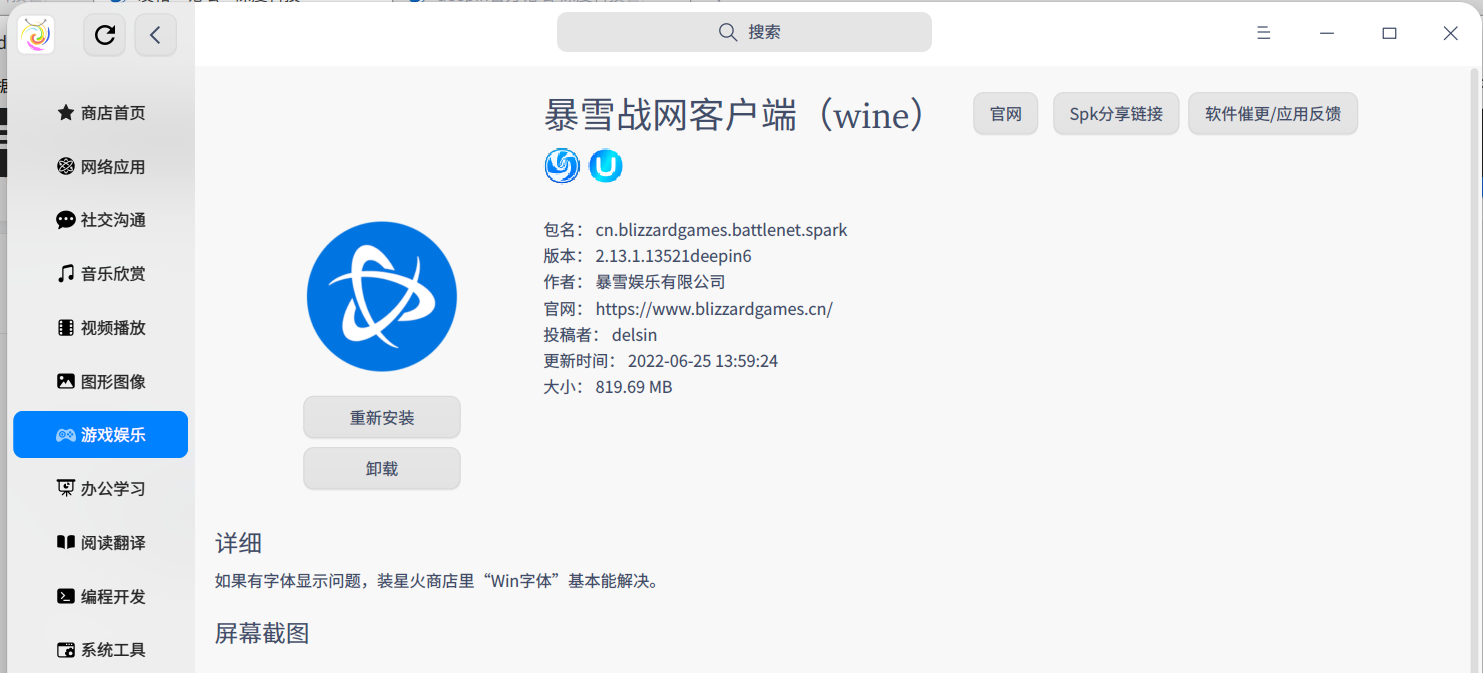This screenshot has width=1483, height=673.
Task: Maximize the Spark Store window
Action: point(1389,33)
